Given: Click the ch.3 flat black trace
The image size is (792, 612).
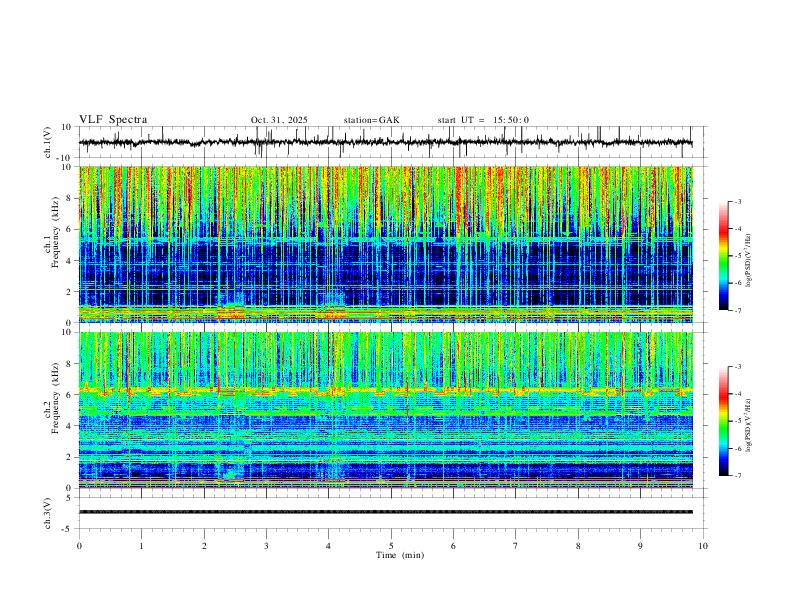Looking at the screenshot, I should pos(385,512).
